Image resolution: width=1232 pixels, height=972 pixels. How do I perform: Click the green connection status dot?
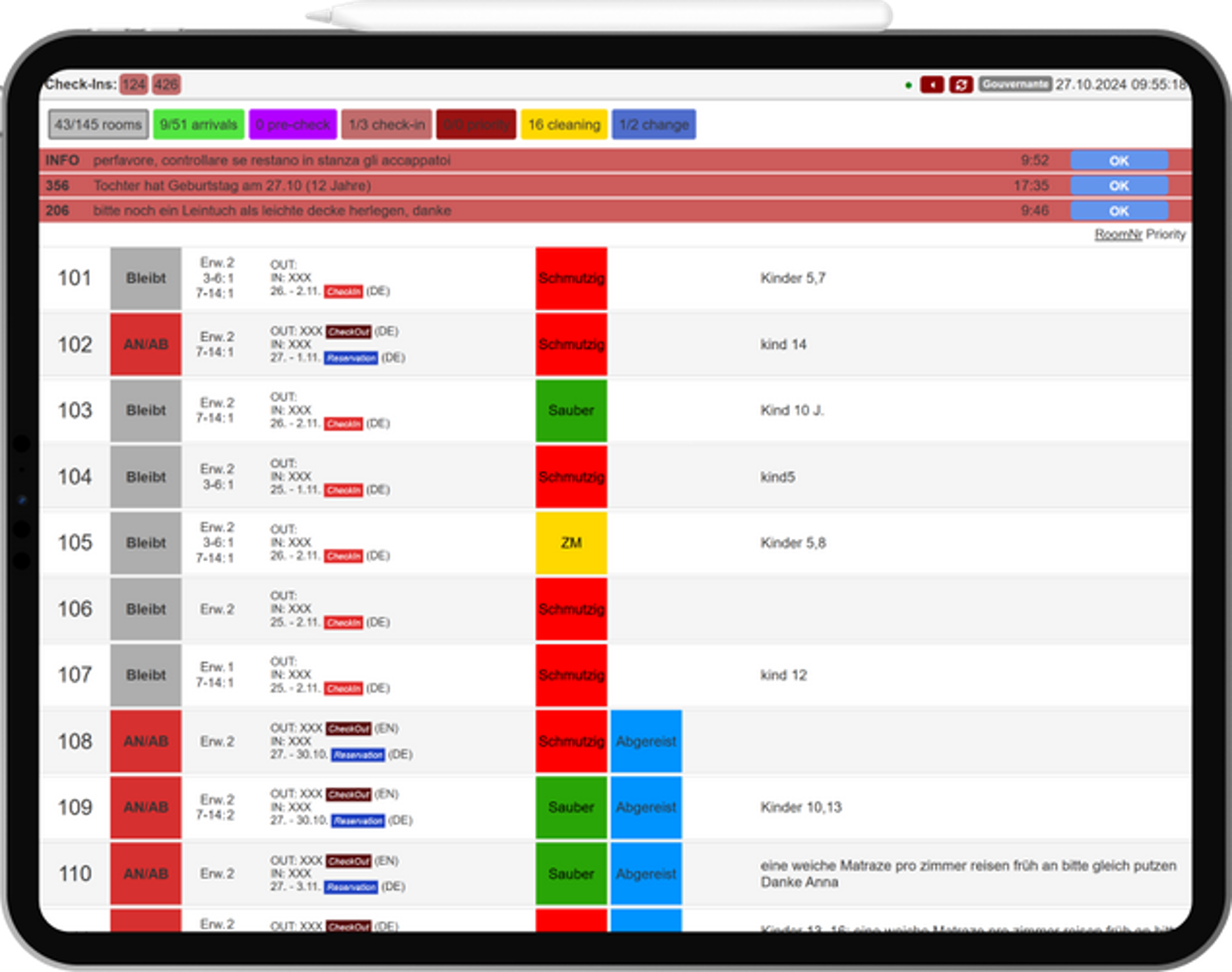click(x=908, y=85)
